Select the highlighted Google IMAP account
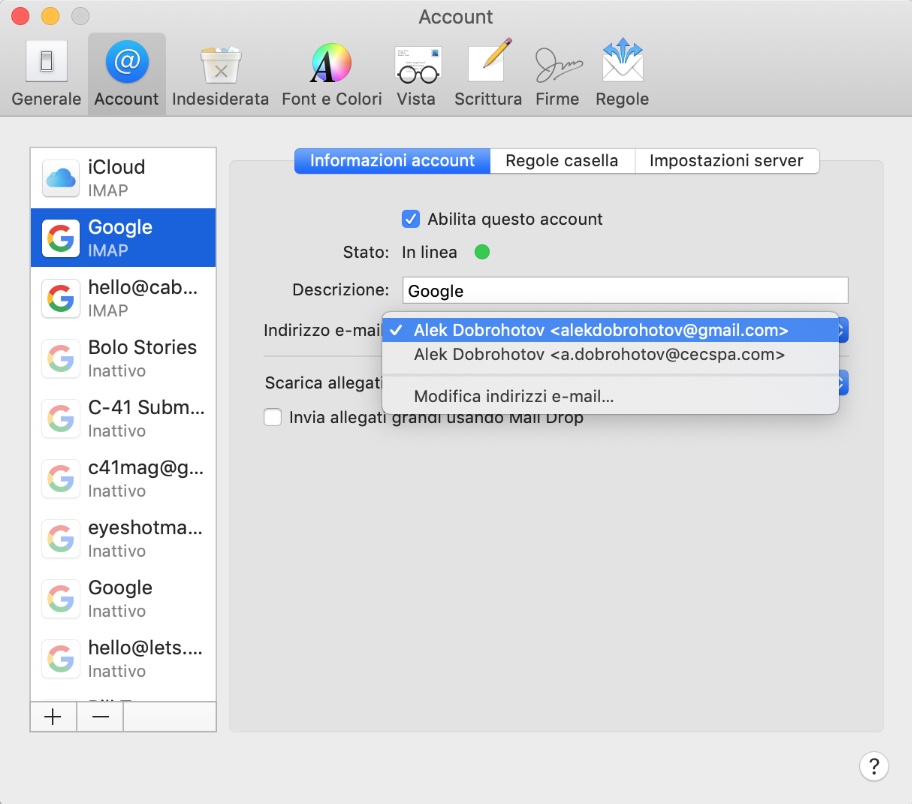The height and width of the screenshot is (804, 912). pyautogui.click(x=123, y=238)
